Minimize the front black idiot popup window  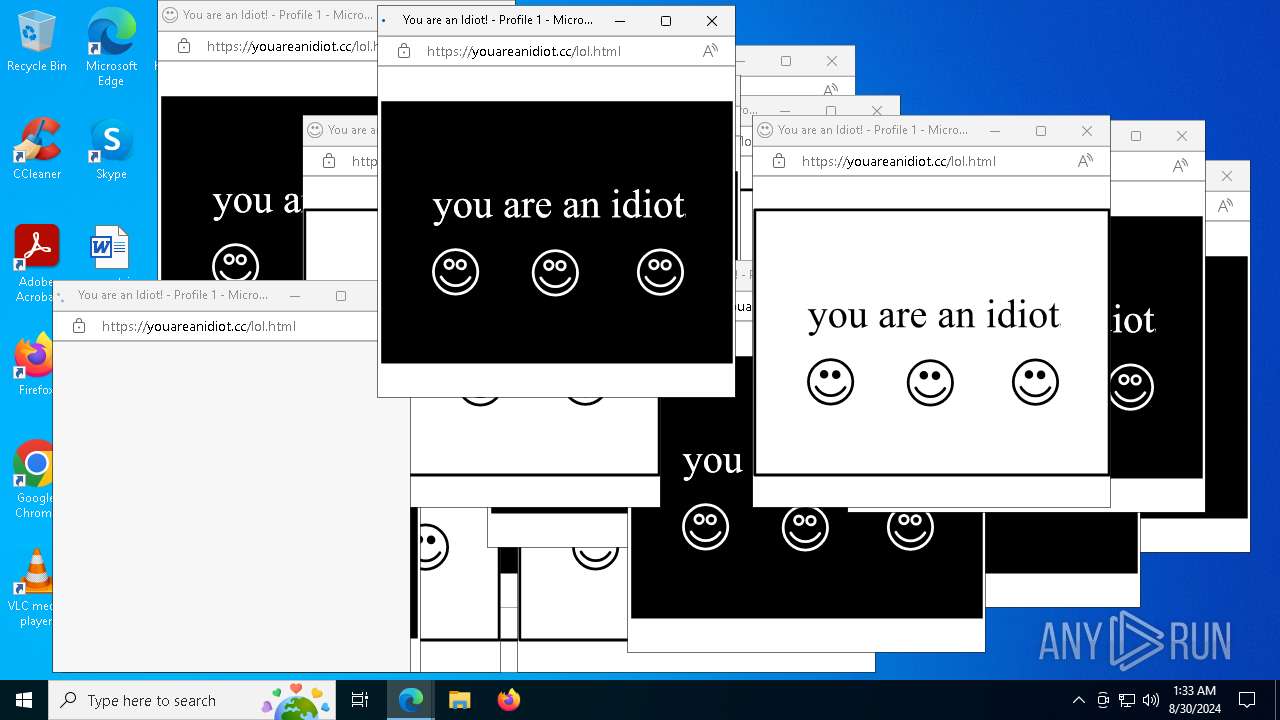click(x=620, y=20)
